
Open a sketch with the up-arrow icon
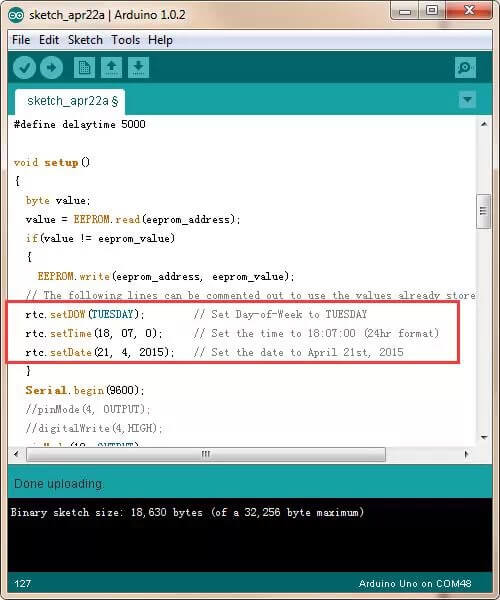pyautogui.click(x=111, y=68)
